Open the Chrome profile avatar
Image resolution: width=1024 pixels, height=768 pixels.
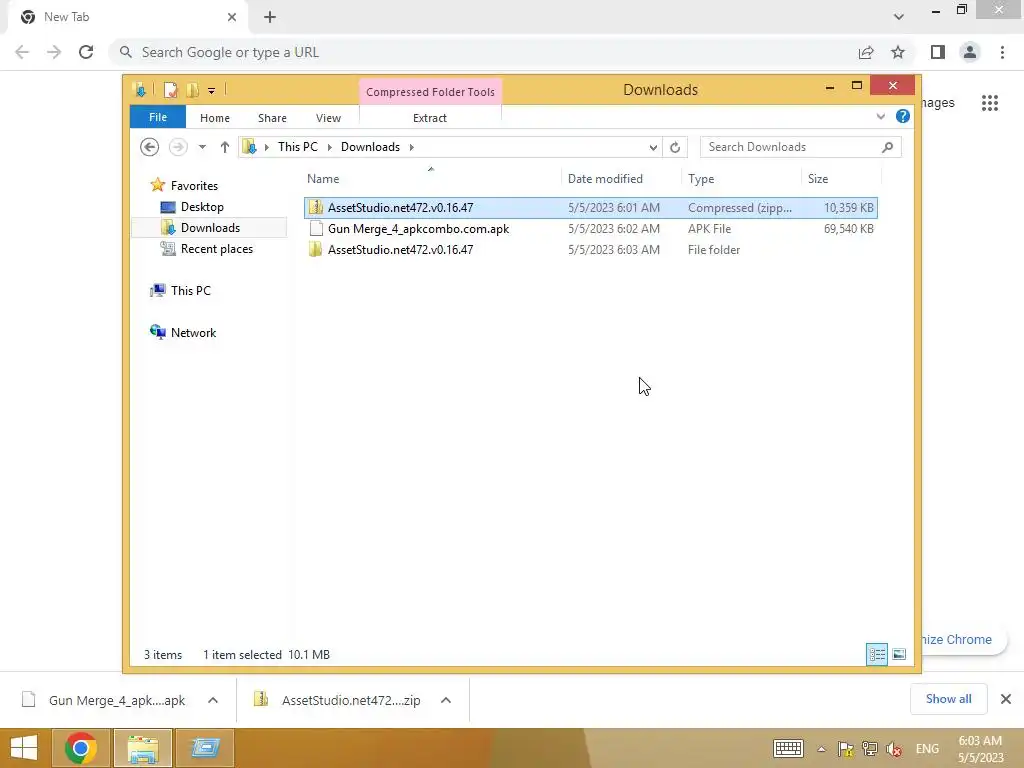[970, 52]
